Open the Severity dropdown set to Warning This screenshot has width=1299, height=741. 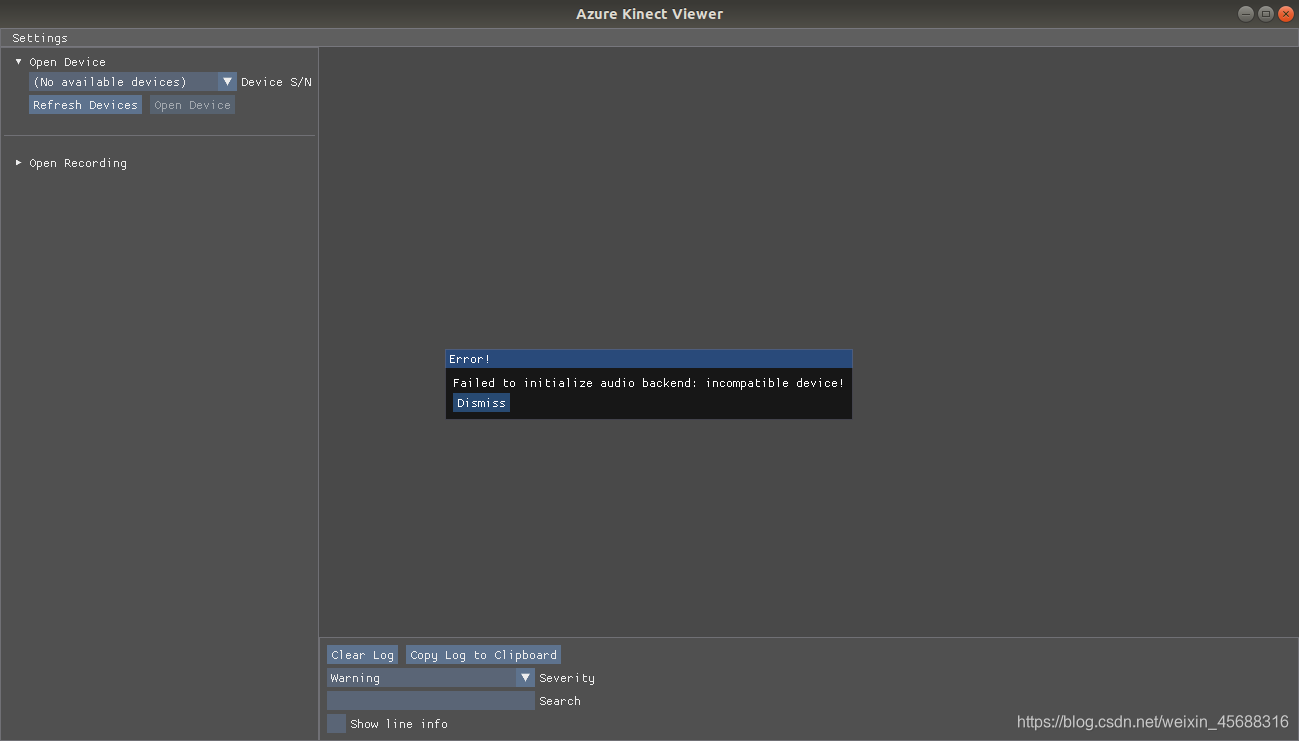[x=431, y=678]
